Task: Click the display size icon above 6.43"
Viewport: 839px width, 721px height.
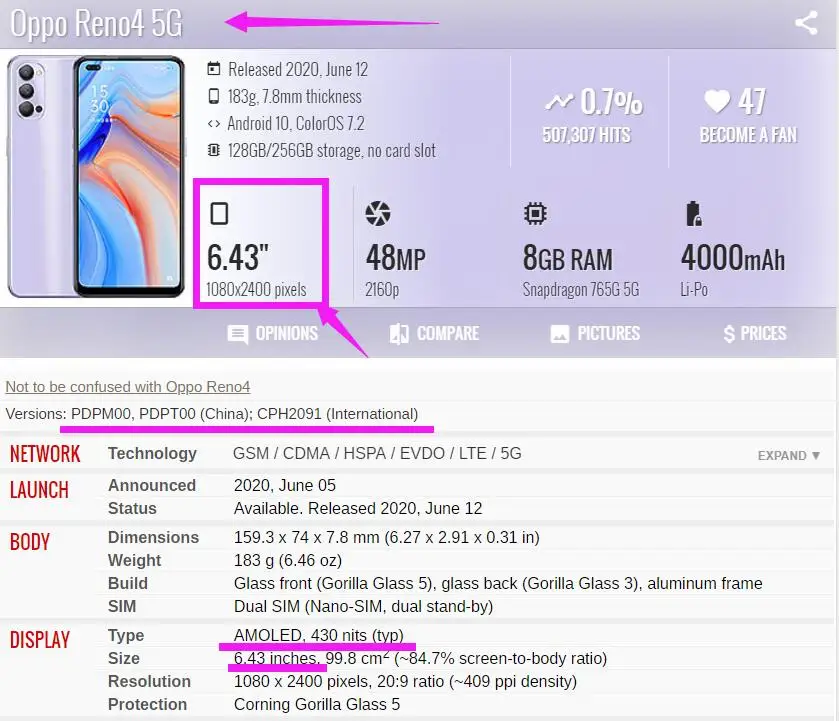Action: click(x=219, y=213)
